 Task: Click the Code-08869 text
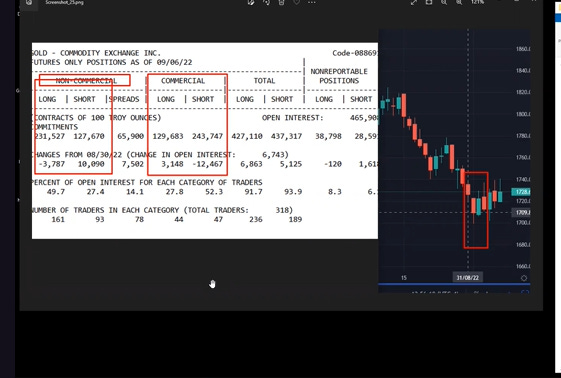click(355, 53)
